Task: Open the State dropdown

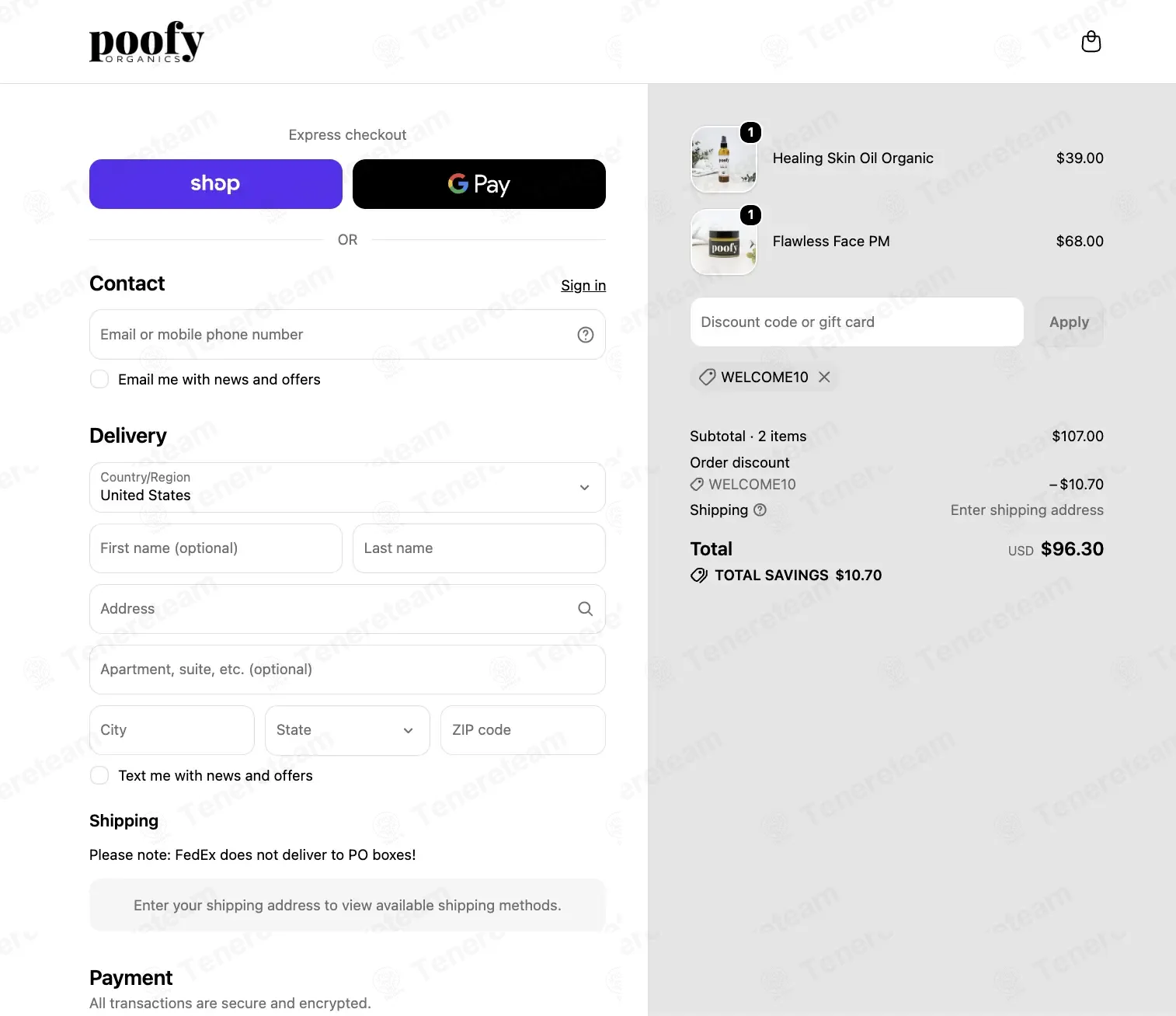Action: click(347, 730)
